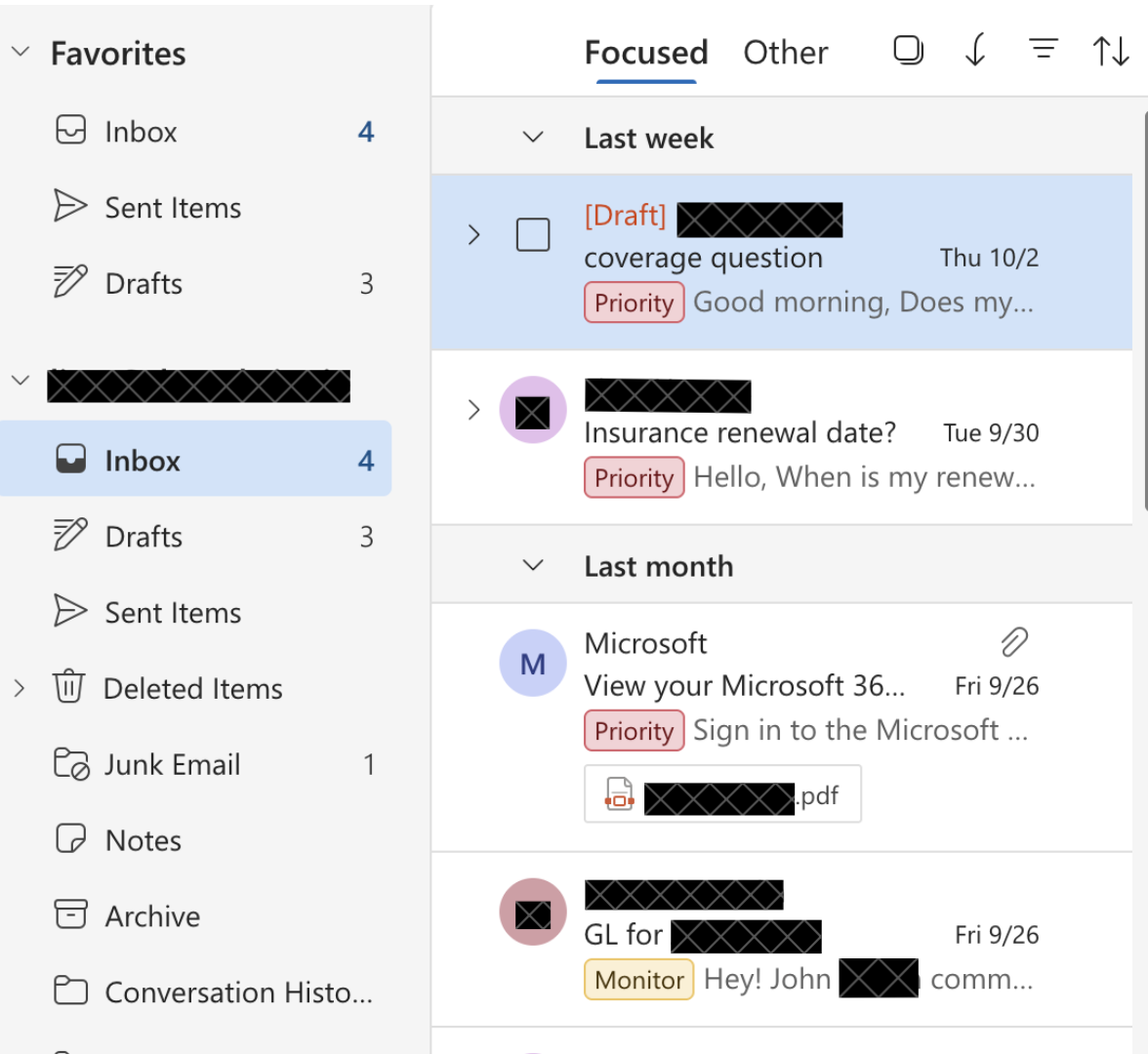Image resolution: width=1148 pixels, height=1054 pixels.
Task: Expand the Insurance renewal date conversation
Action: [474, 409]
